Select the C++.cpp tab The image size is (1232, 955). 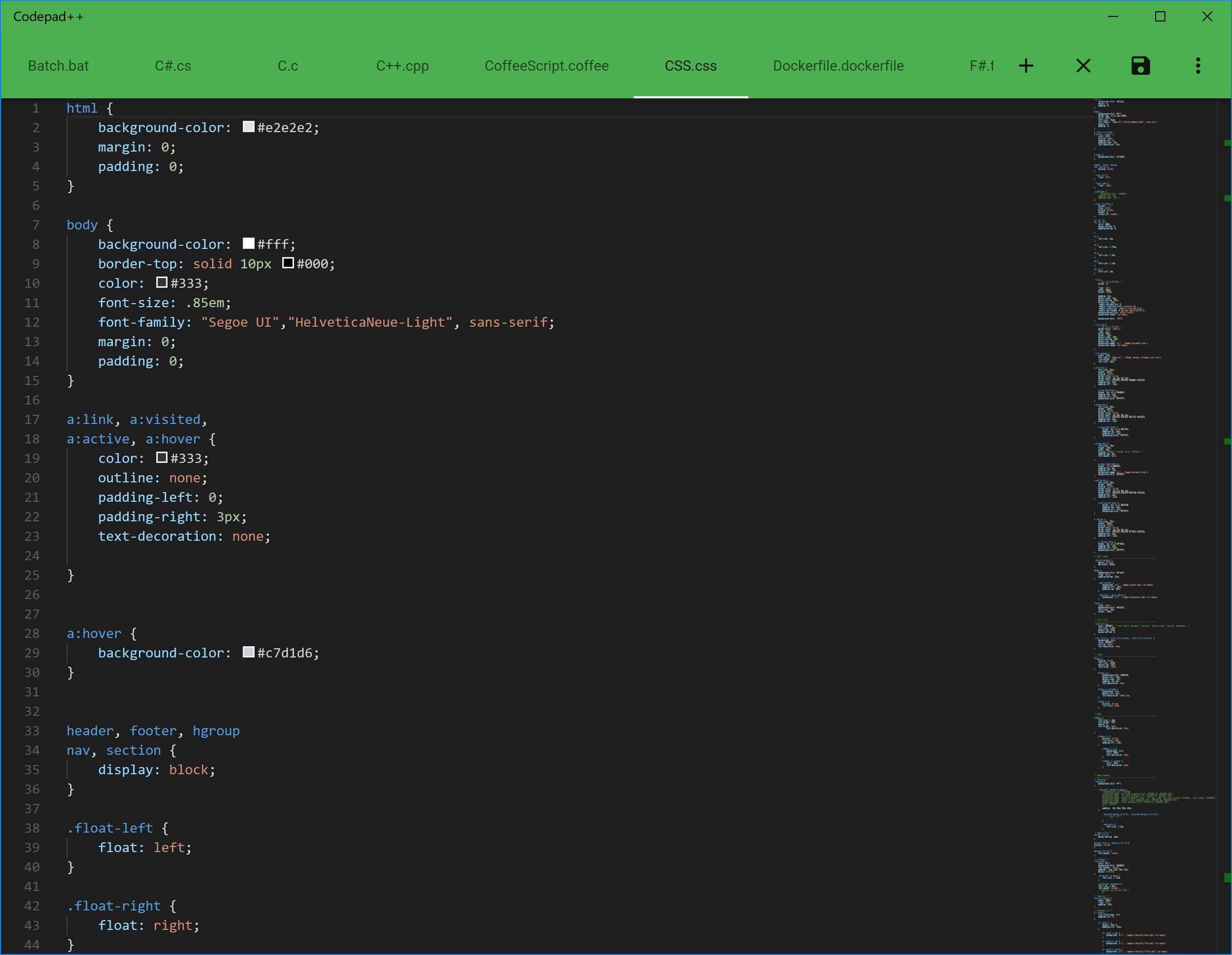402,66
